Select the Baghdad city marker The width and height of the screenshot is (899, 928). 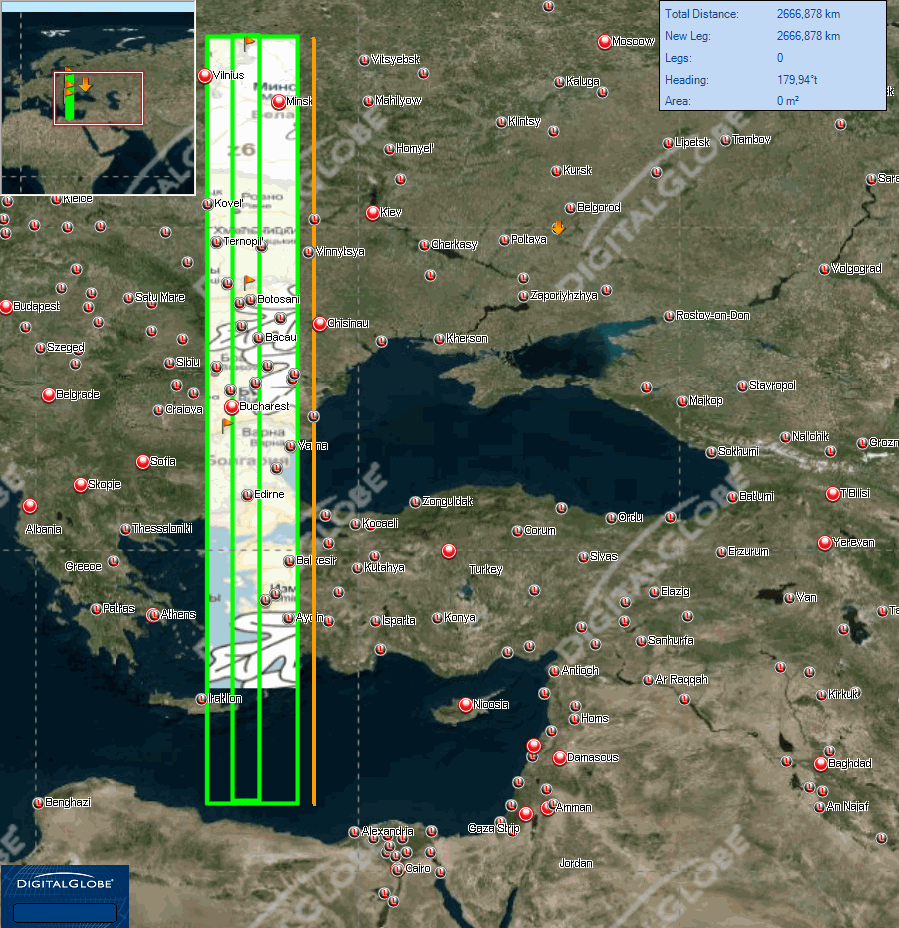point(821,764)
